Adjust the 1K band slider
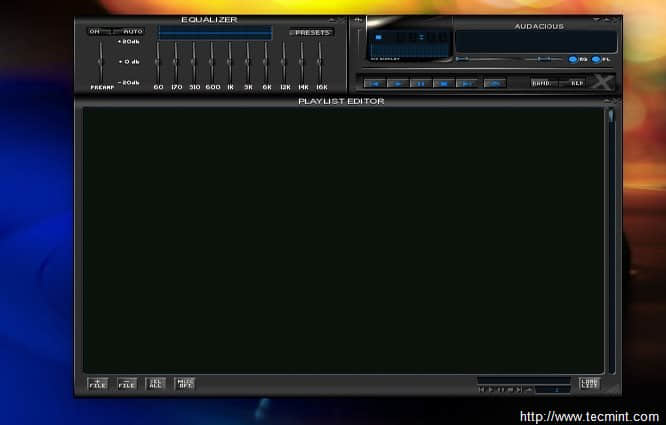 230,62
